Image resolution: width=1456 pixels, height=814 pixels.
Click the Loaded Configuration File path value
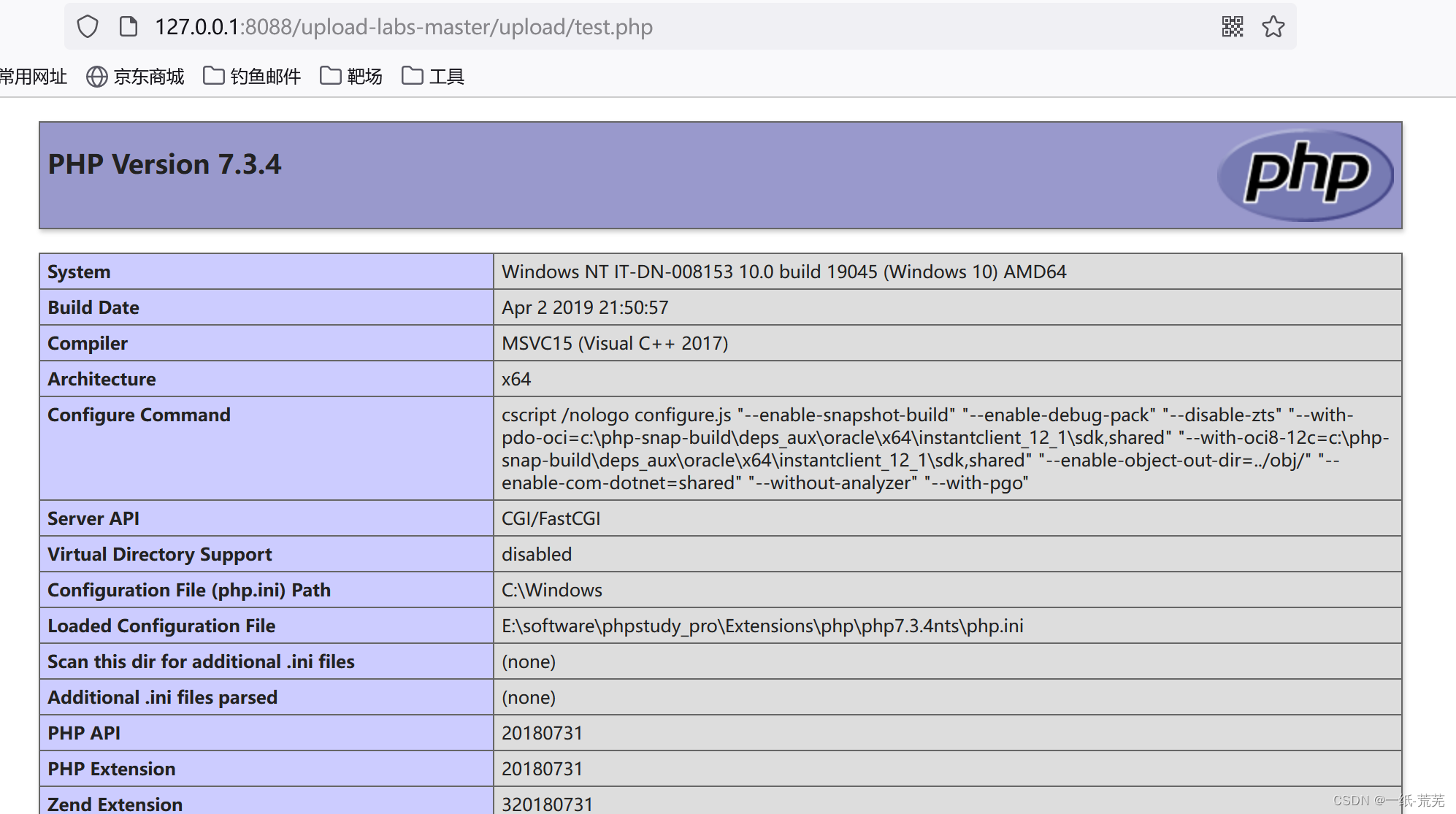click(x=762, y=626)
